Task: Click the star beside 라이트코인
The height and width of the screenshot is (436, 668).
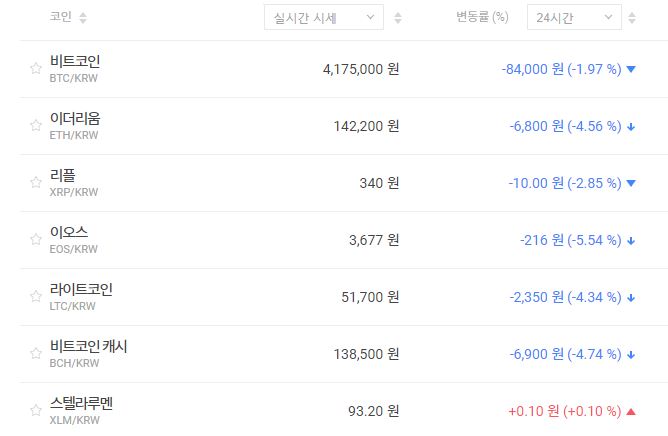Action: click(36, 297)
